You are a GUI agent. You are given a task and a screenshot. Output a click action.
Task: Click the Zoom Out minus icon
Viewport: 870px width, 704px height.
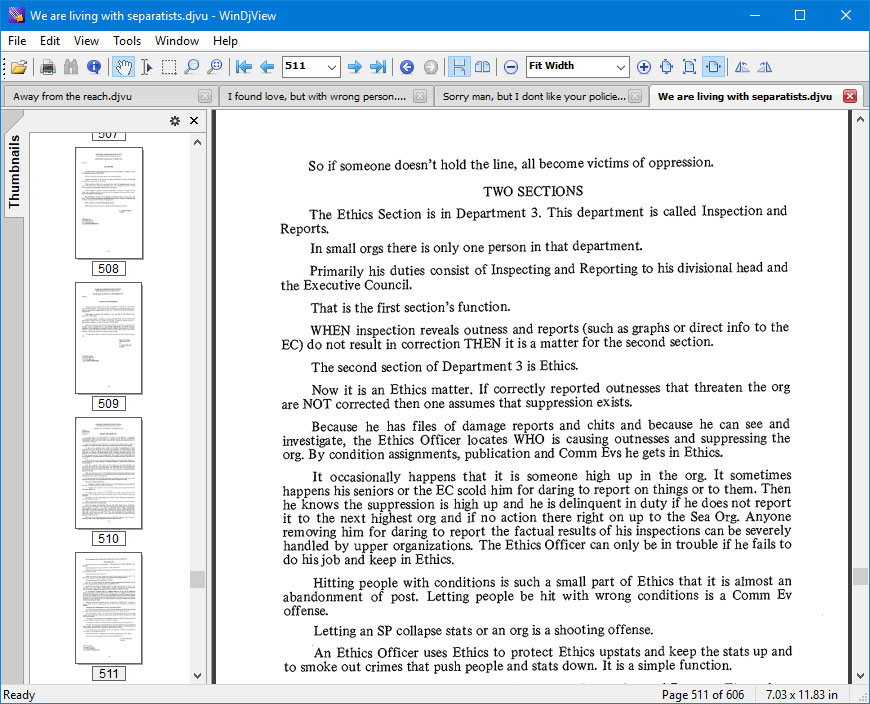click(510, 67)
